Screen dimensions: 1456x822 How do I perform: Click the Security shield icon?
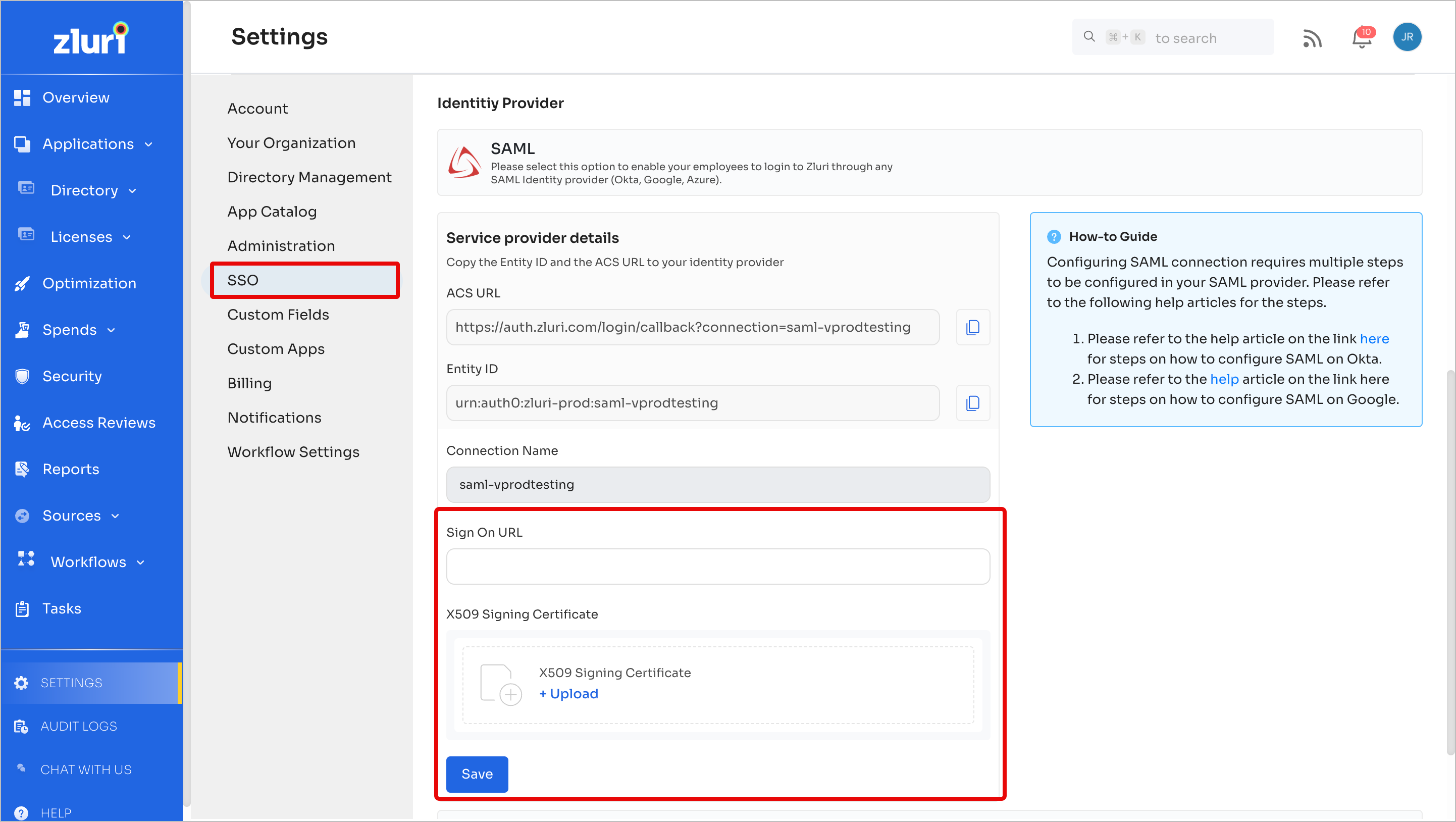[22, 376]
